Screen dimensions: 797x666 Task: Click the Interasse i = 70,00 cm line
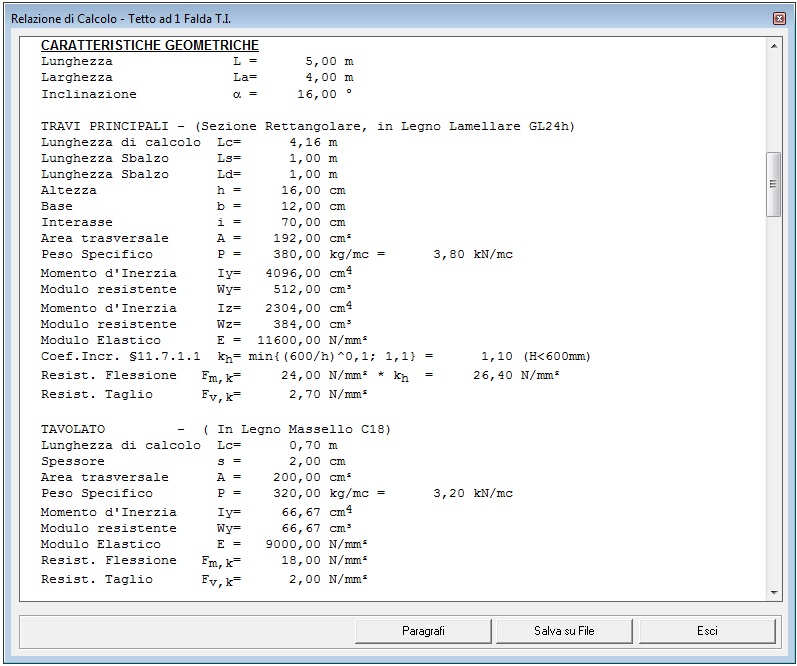pos(193,222)
